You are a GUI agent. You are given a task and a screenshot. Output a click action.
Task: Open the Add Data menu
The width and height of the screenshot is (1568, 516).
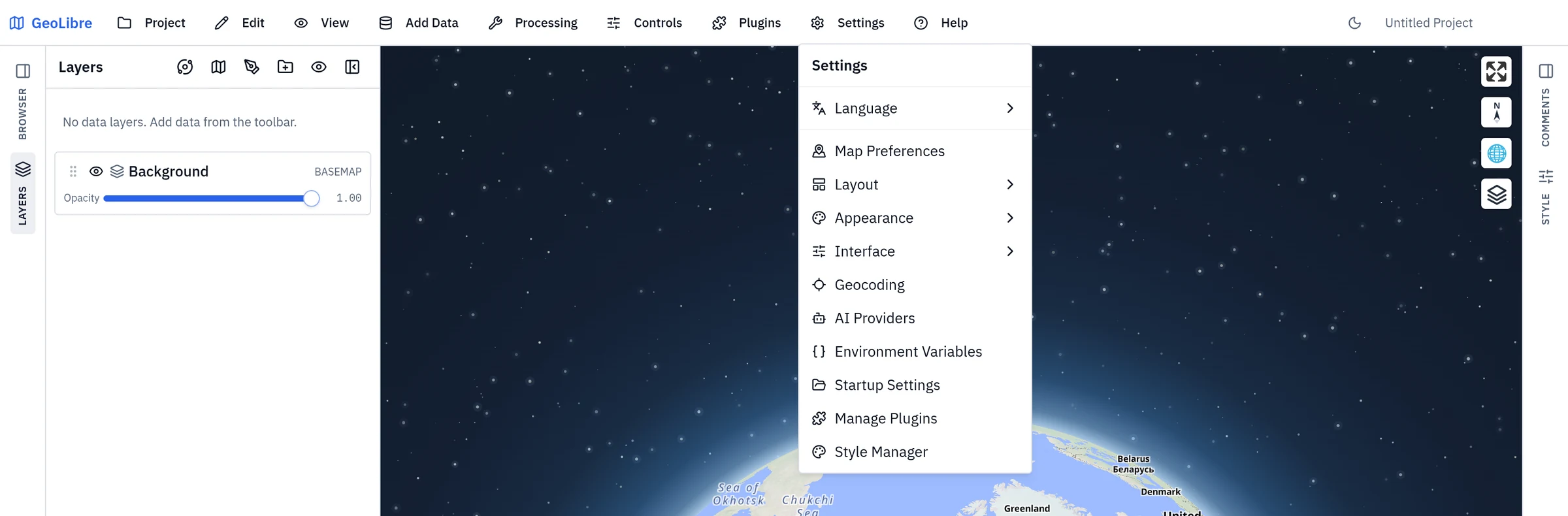click(x=419, y=23)
